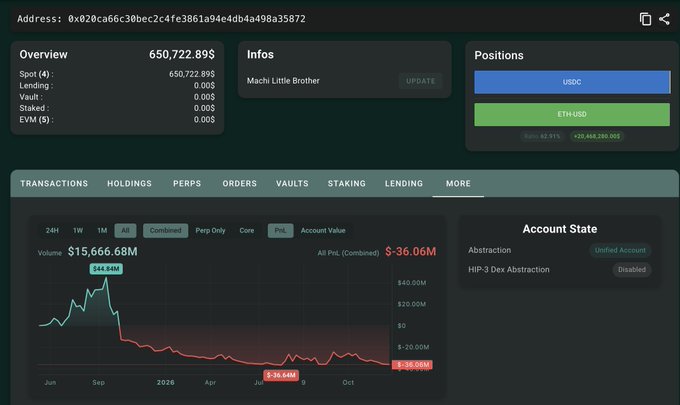Click the $44.84M peak marker on chart
The height and width of the screenshot is (405, 680).
106,269
